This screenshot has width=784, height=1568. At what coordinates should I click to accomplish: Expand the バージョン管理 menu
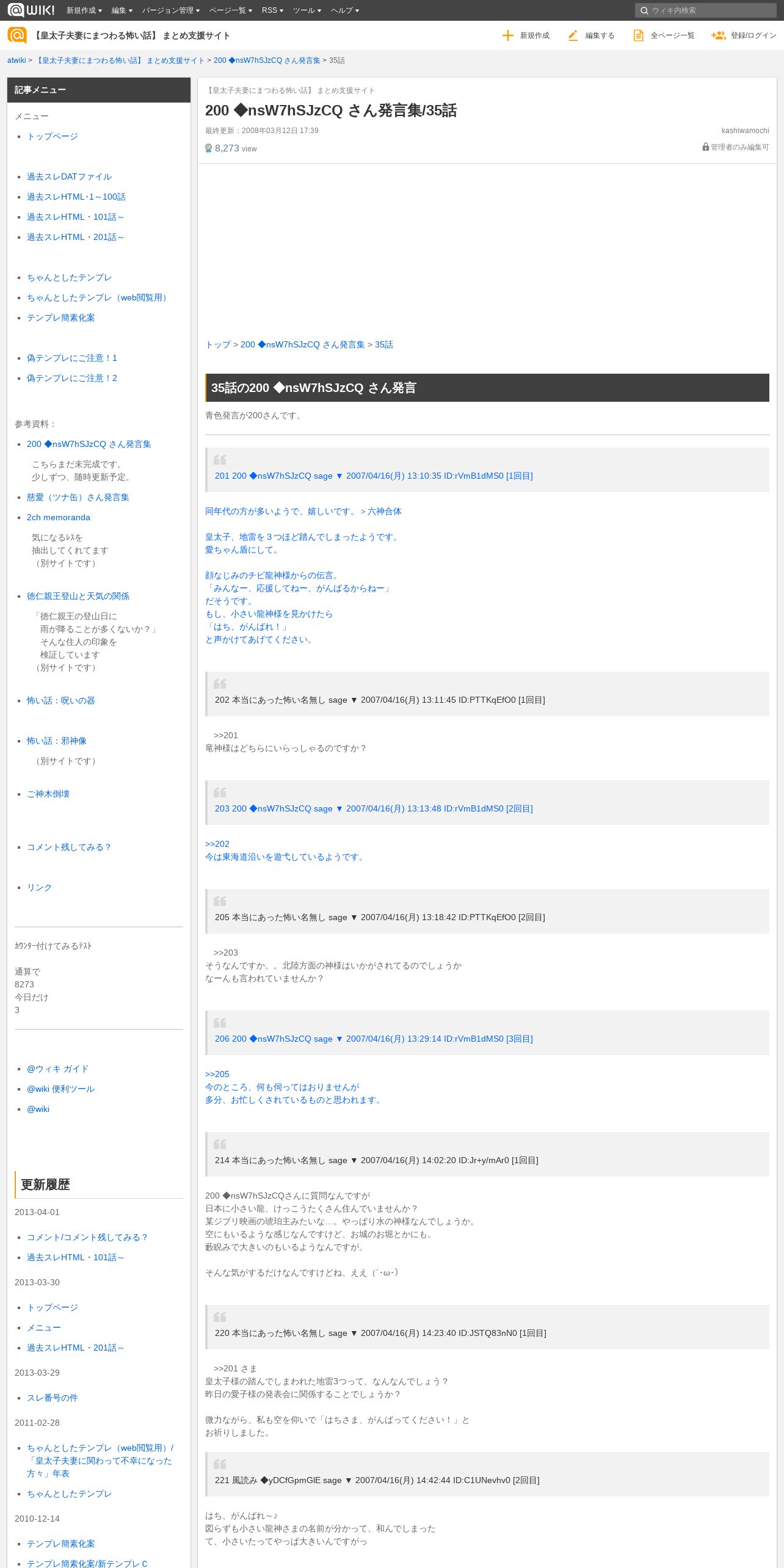point(171,10)
